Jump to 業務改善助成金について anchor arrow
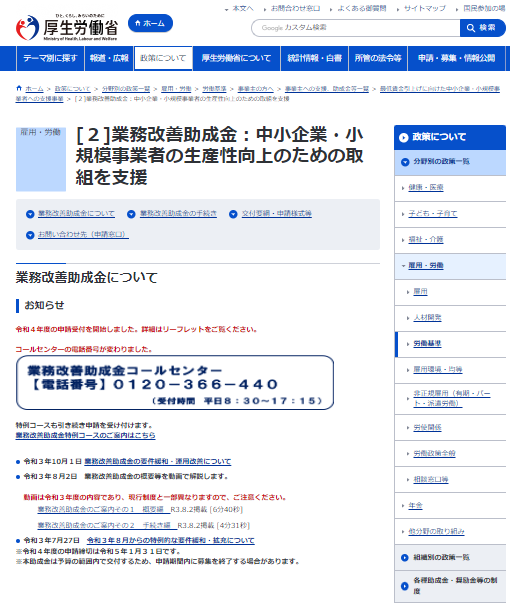The width and height of the screenshot is (510, 603). (x=30, y=214)
